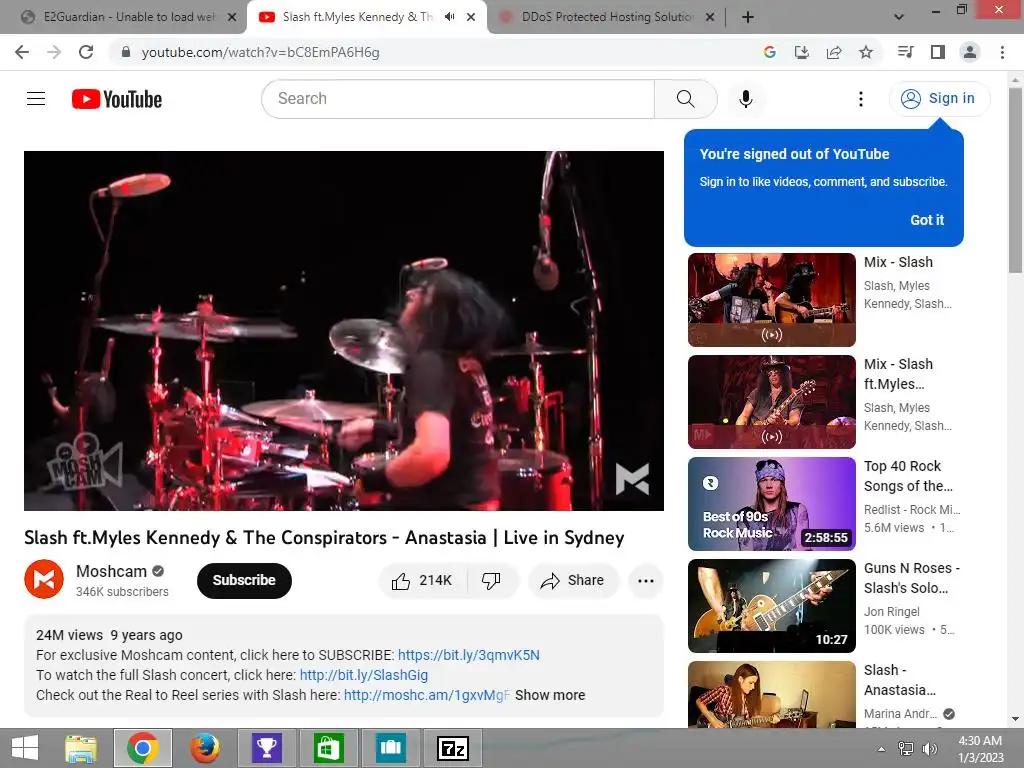Open the clock showing 4:30 AM
Viewport: 1024px width, 768px height.
click(980, 749)
